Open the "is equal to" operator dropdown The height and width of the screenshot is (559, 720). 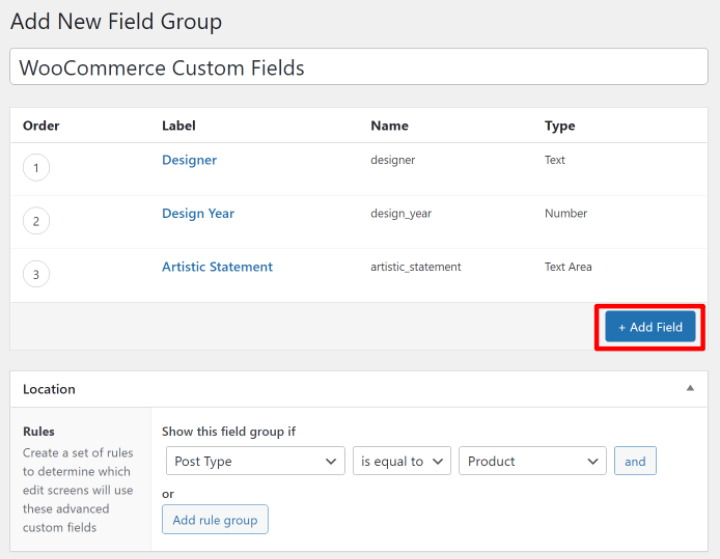click(x=402, y=461)
